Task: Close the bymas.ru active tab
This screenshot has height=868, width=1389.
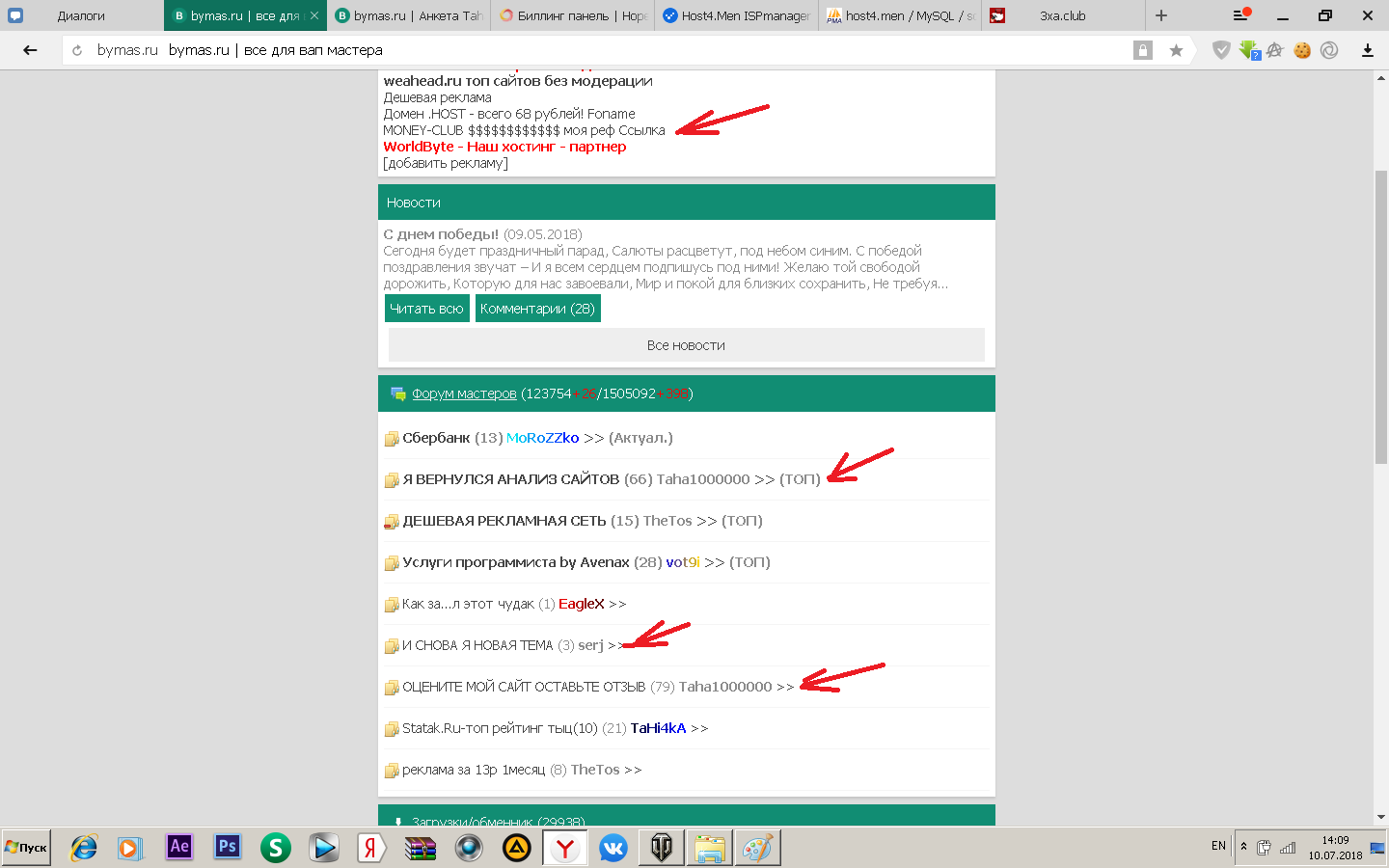Action: pyautogui.click(x=314, y=15)
